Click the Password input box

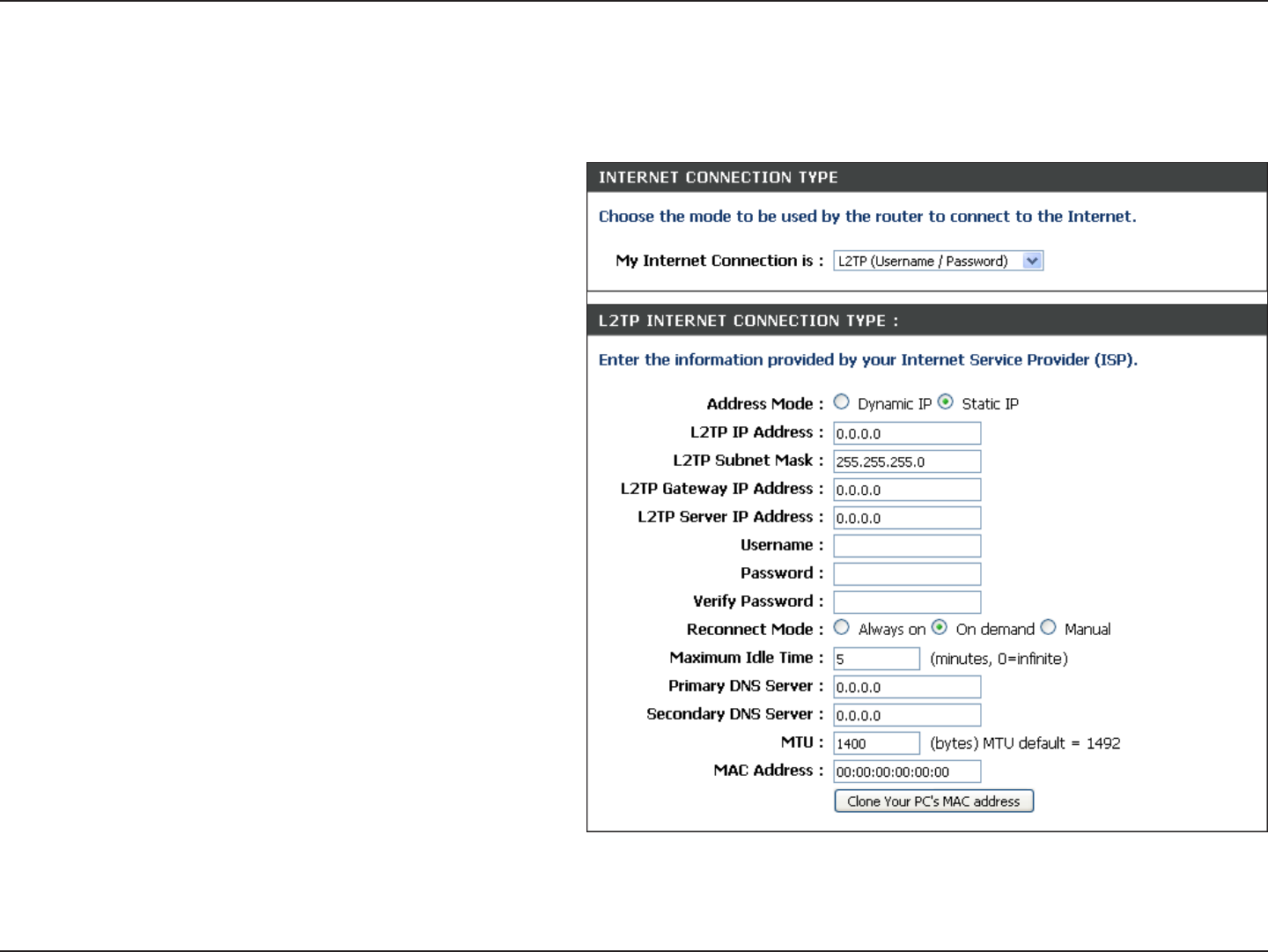click(907, 574)
